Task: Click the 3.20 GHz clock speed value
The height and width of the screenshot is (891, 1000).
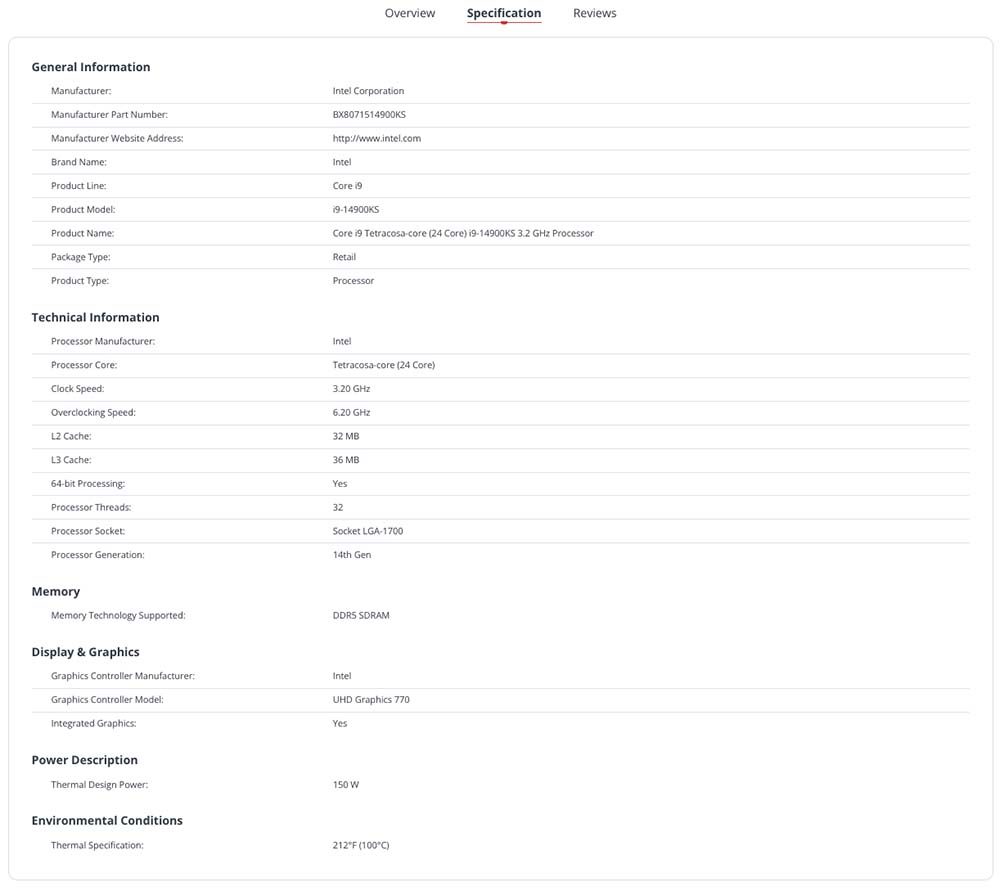Action: click(x=351, y=388)
